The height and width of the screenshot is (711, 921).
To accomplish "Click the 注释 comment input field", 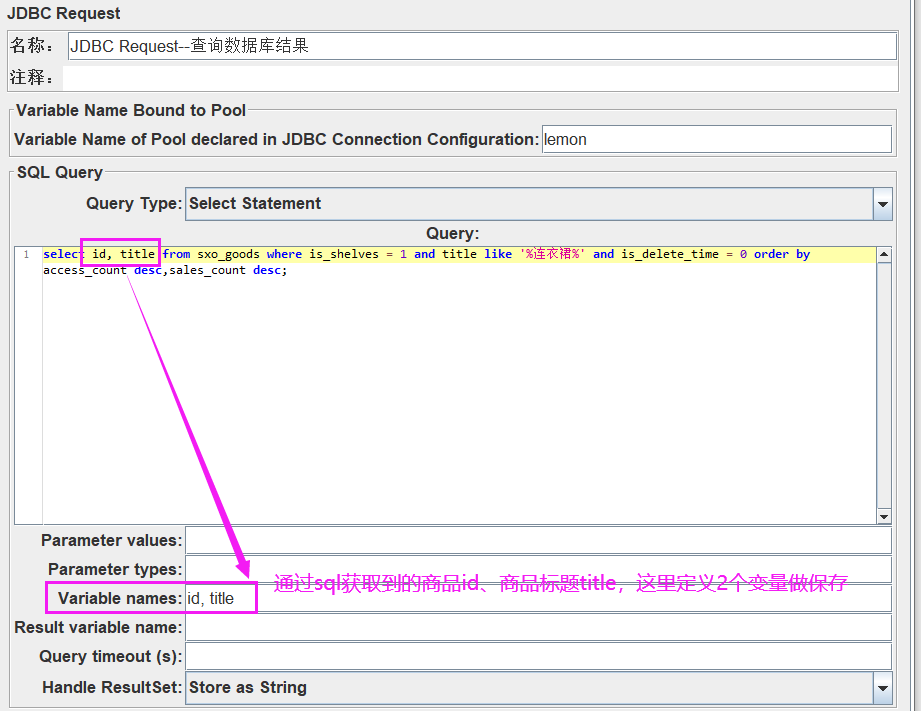I will click(x=480, y=78).
